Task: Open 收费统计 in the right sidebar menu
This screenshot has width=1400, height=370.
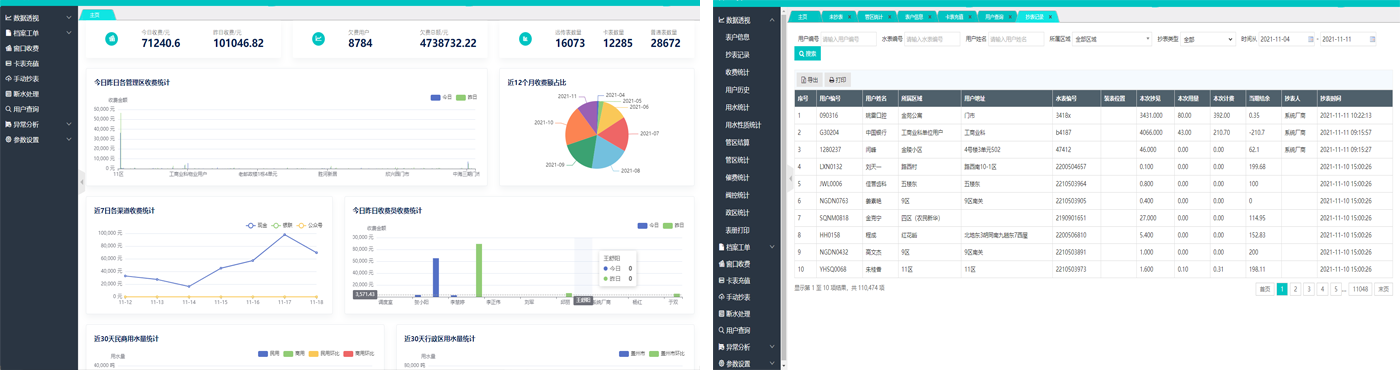Action: (x=738, y=72)
